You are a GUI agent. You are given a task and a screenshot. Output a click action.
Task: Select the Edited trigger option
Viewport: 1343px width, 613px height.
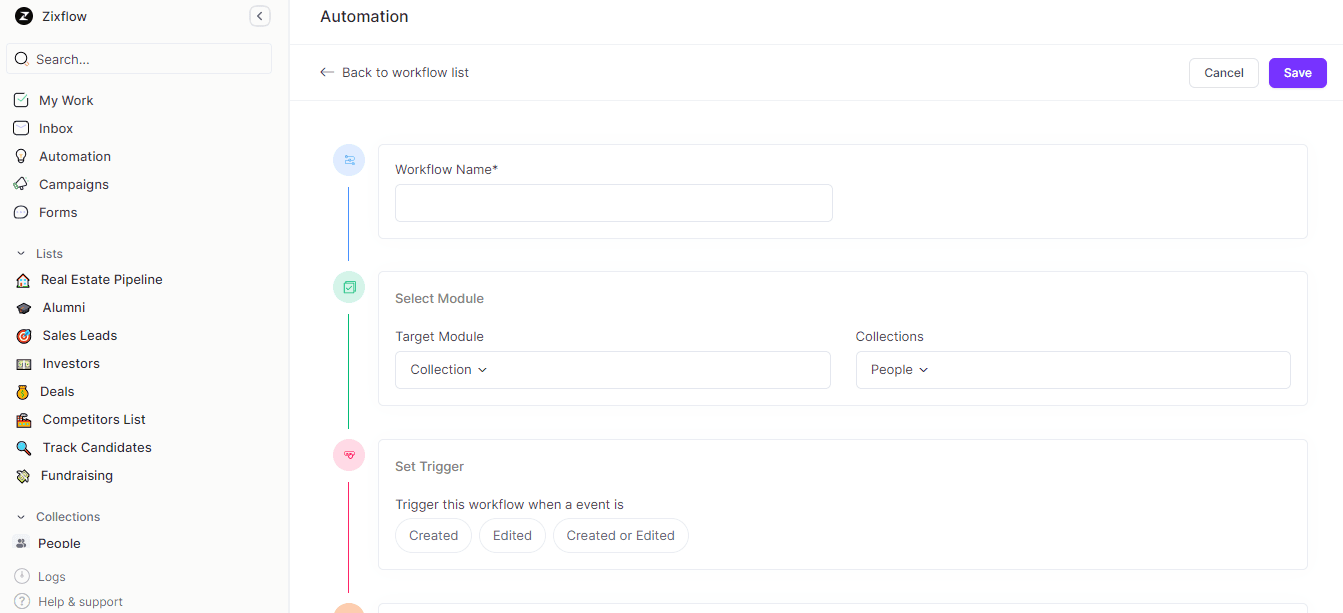pos(512,535)
